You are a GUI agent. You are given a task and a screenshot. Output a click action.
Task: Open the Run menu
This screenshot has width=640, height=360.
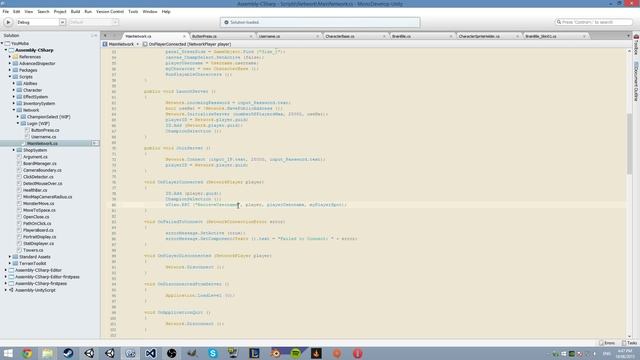click(x=88, y=12)
